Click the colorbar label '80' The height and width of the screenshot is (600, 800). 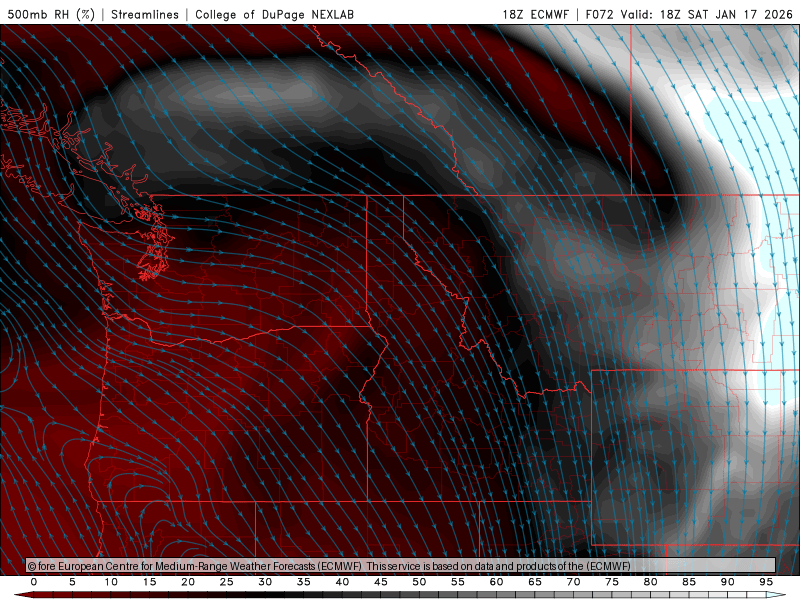(650, 582)
